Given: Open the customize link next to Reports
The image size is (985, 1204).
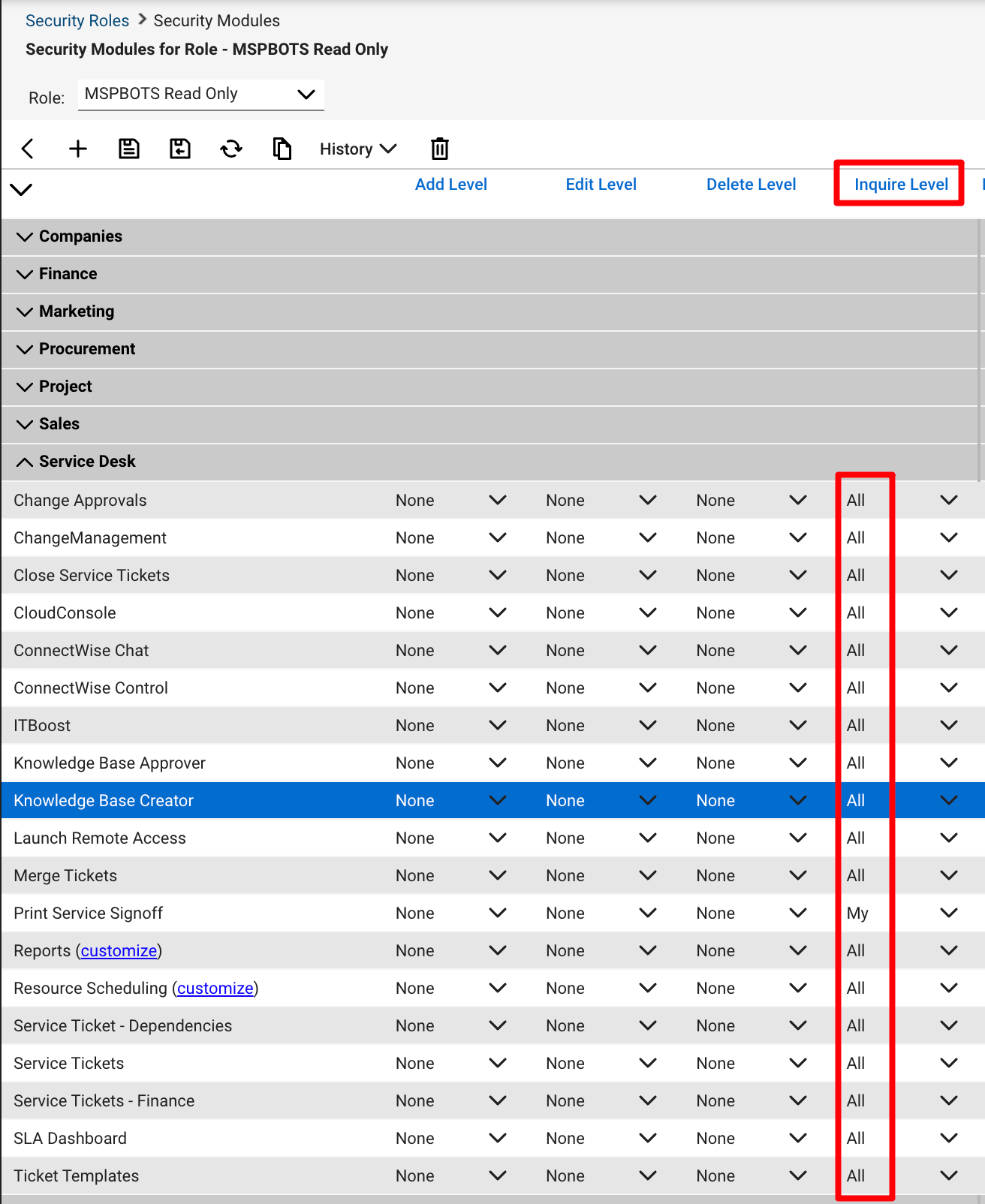Looking at the screenshot, I should 119,950.
